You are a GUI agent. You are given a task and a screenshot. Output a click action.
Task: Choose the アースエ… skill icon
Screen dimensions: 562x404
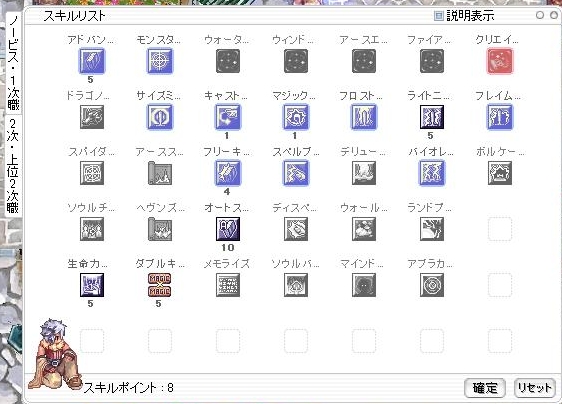[364, 61]
